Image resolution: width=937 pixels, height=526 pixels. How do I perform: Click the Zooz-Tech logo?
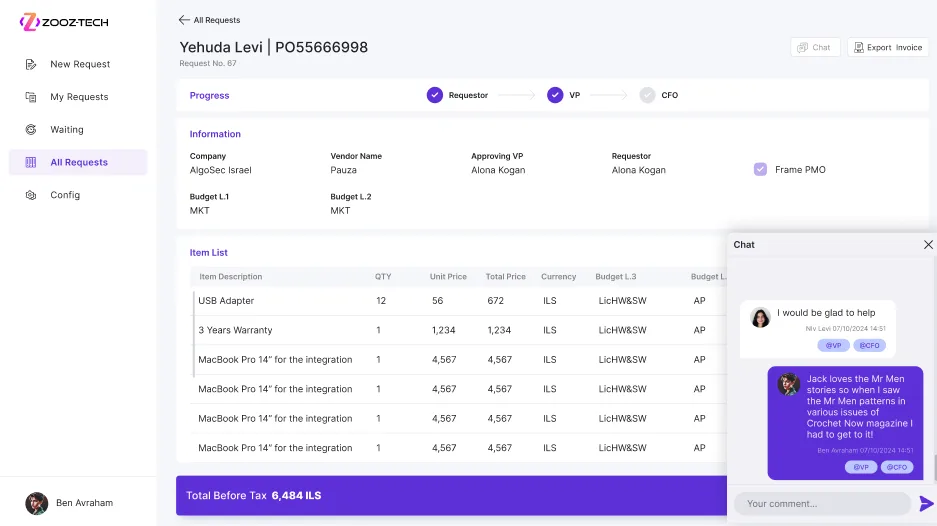click(x=64, y=22)
